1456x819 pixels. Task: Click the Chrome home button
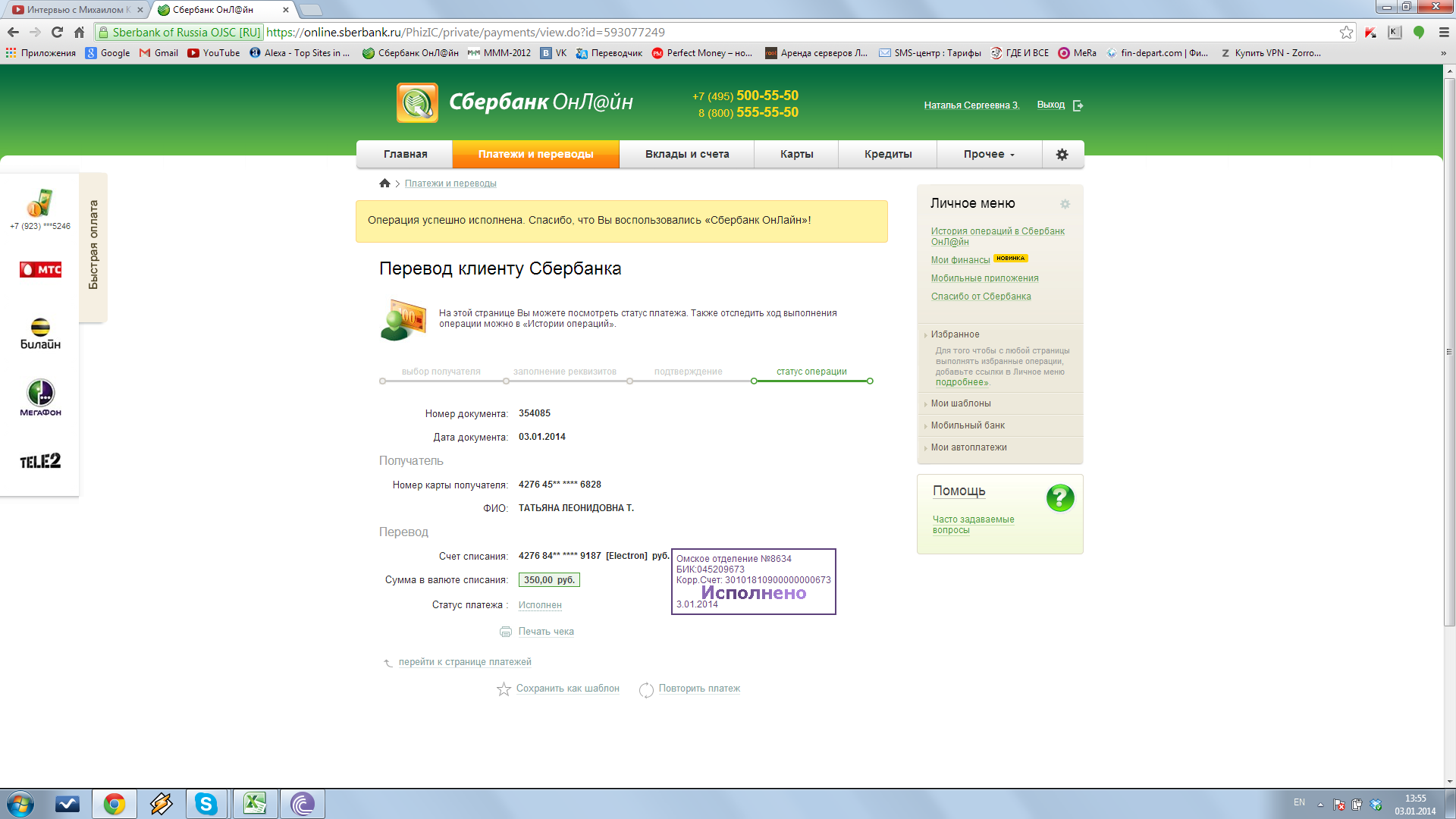(x=79, y=32)
